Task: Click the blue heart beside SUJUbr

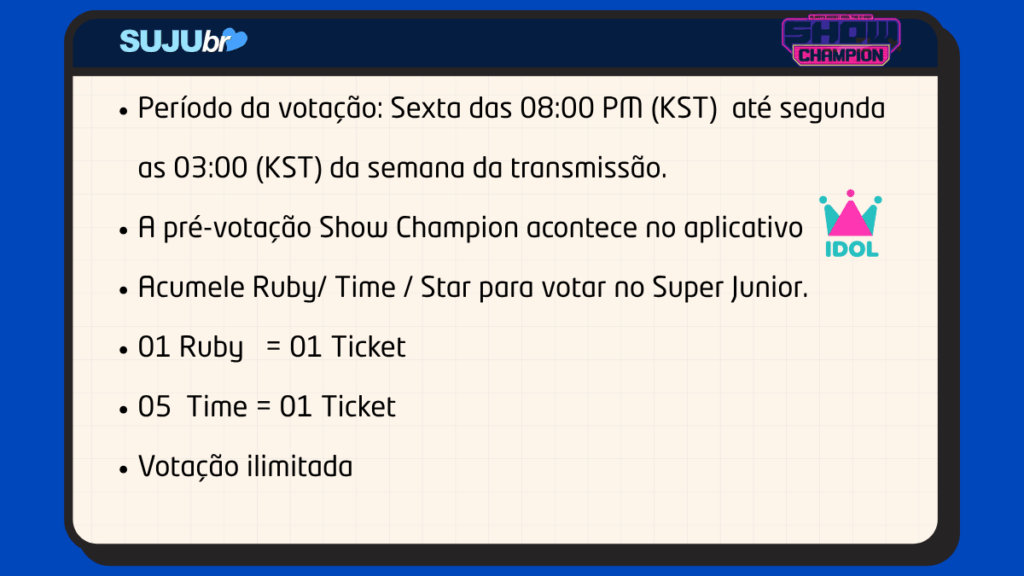Action: point(236,39)
